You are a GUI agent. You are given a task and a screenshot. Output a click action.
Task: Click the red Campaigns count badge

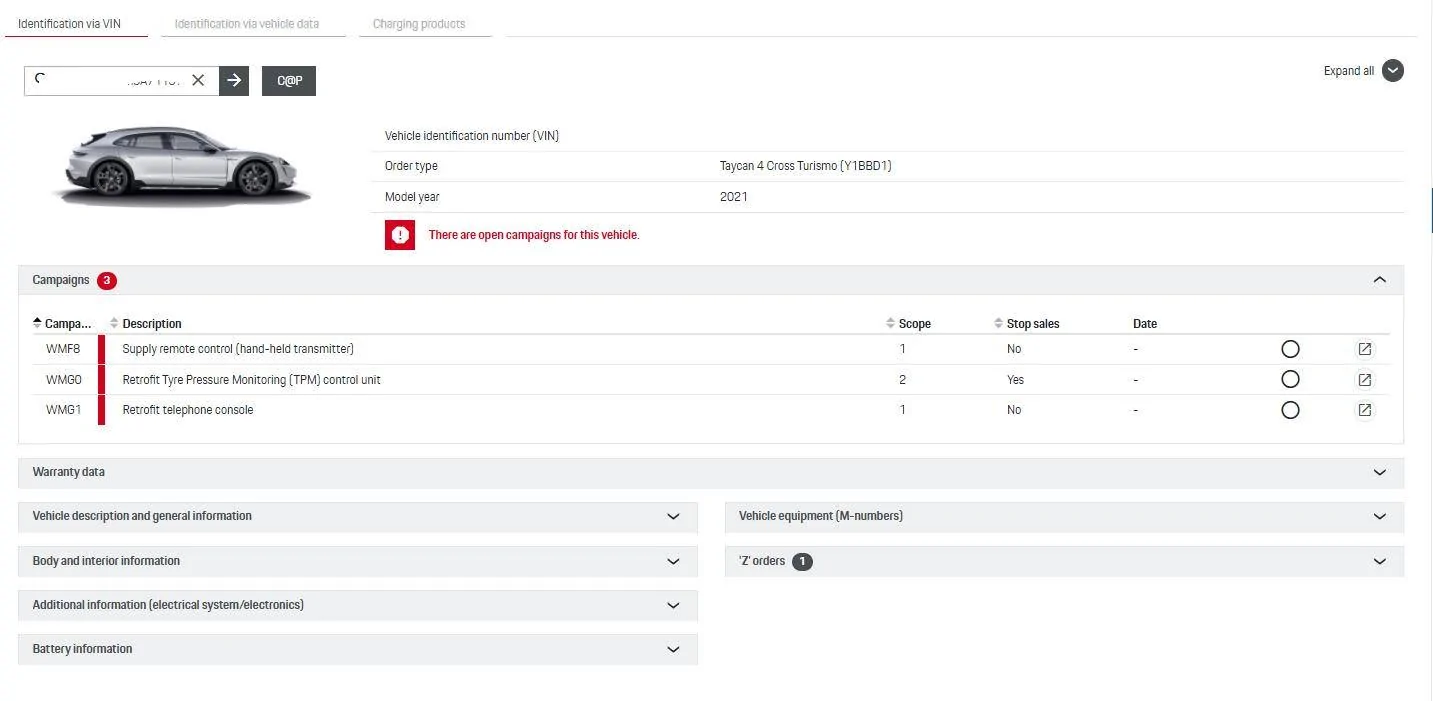click(x=107, y=281)
